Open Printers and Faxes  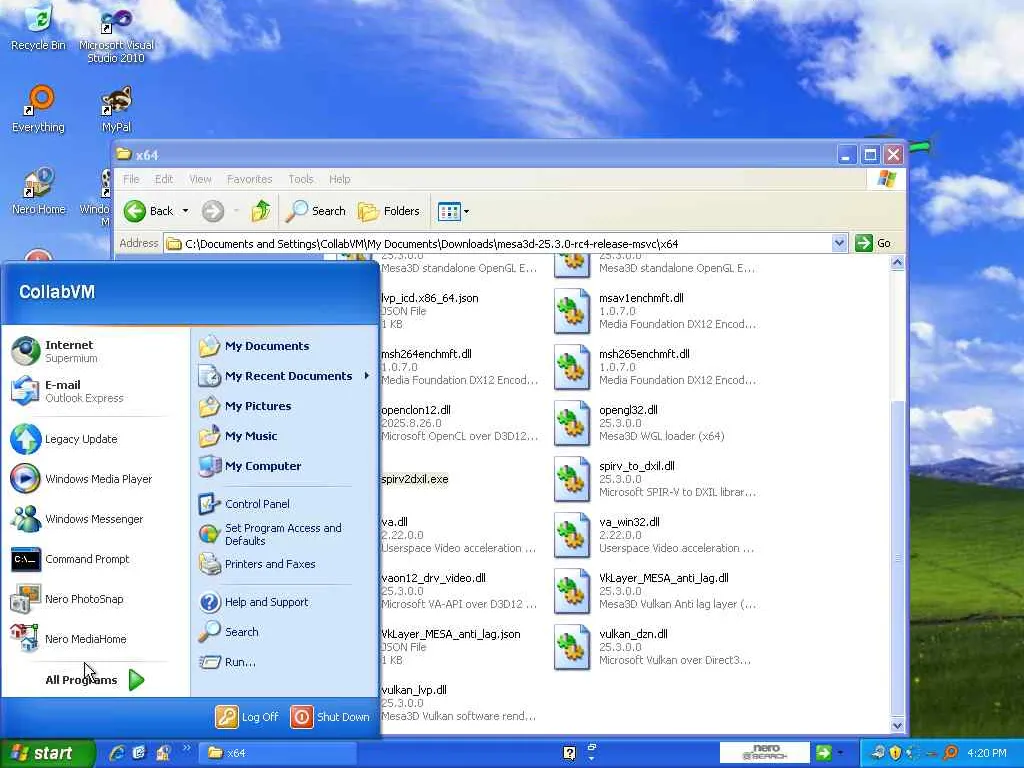click(285, 564)
